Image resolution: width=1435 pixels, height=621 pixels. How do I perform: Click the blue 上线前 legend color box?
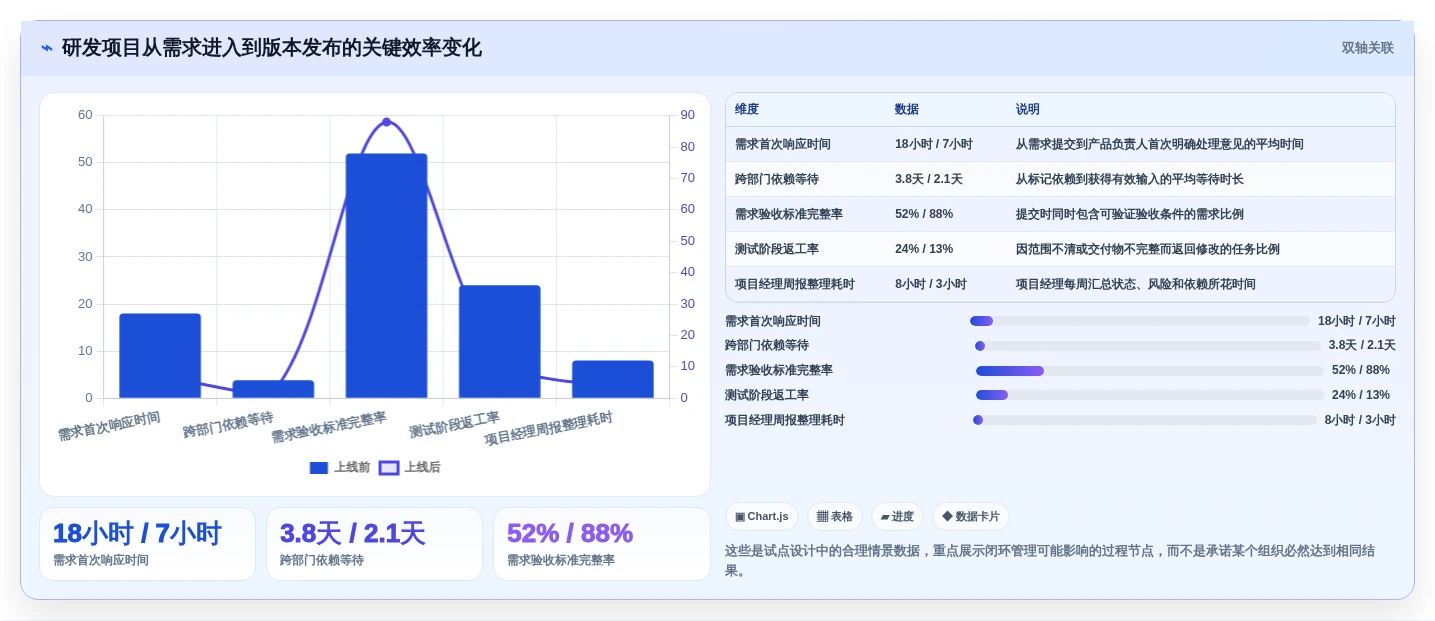pyautogui.click(x=319, y=468)
